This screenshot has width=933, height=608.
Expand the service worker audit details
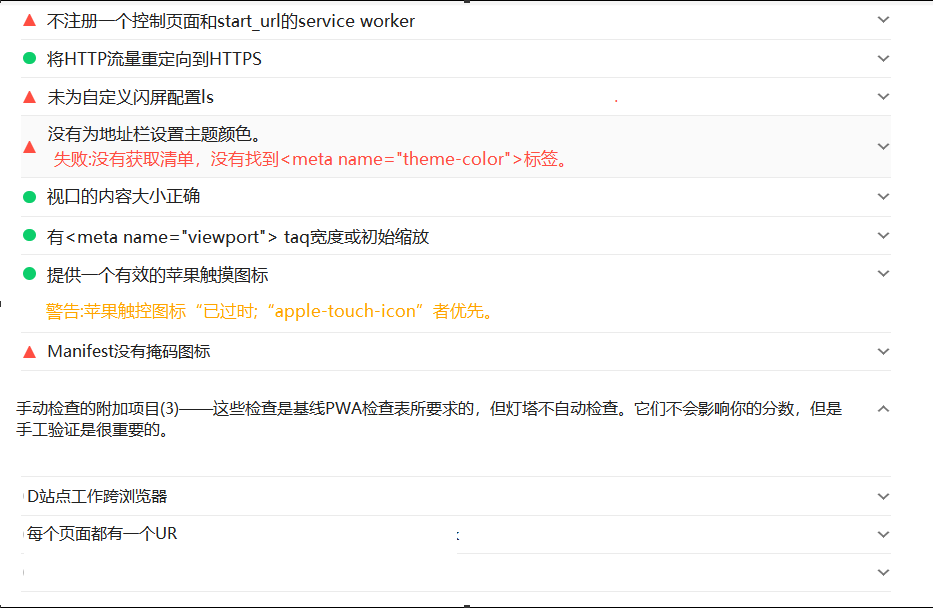click(883, 18)
